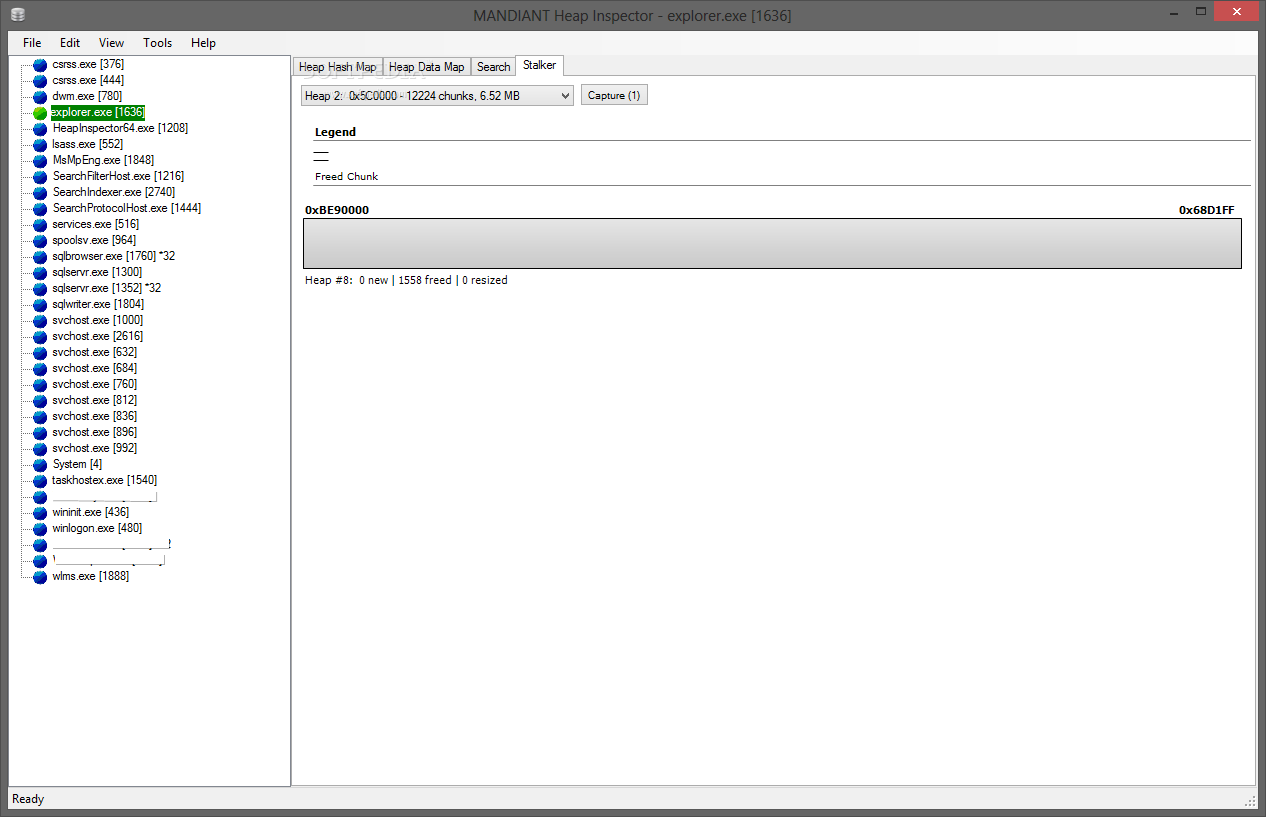
Task: Click the 'Freed Chunk' legend label
Action: [346, 177]
